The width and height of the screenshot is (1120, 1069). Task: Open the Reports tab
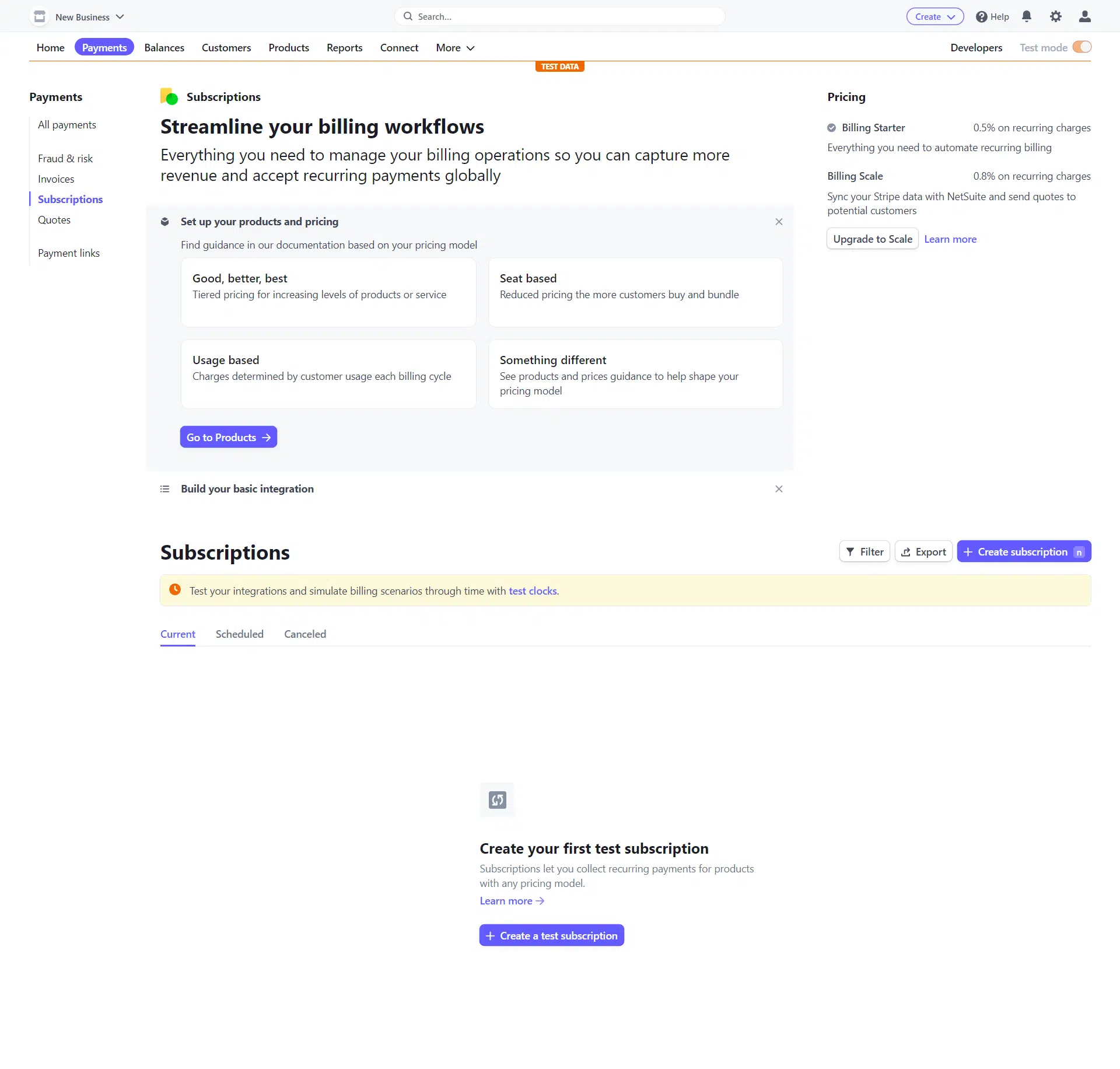pyautogui.click(x=344, y=47)
